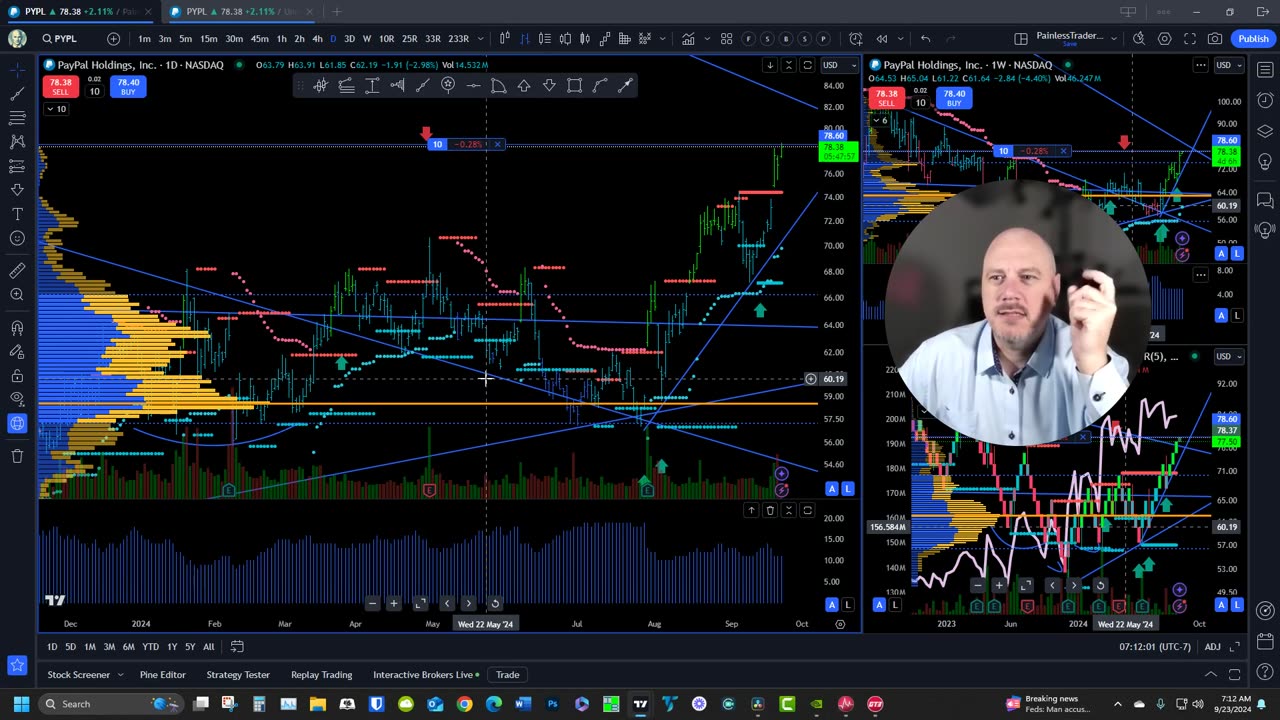Open indicator templates grid icon
The width and height of the screenshot is (1280, 720).
coord(726,39)
